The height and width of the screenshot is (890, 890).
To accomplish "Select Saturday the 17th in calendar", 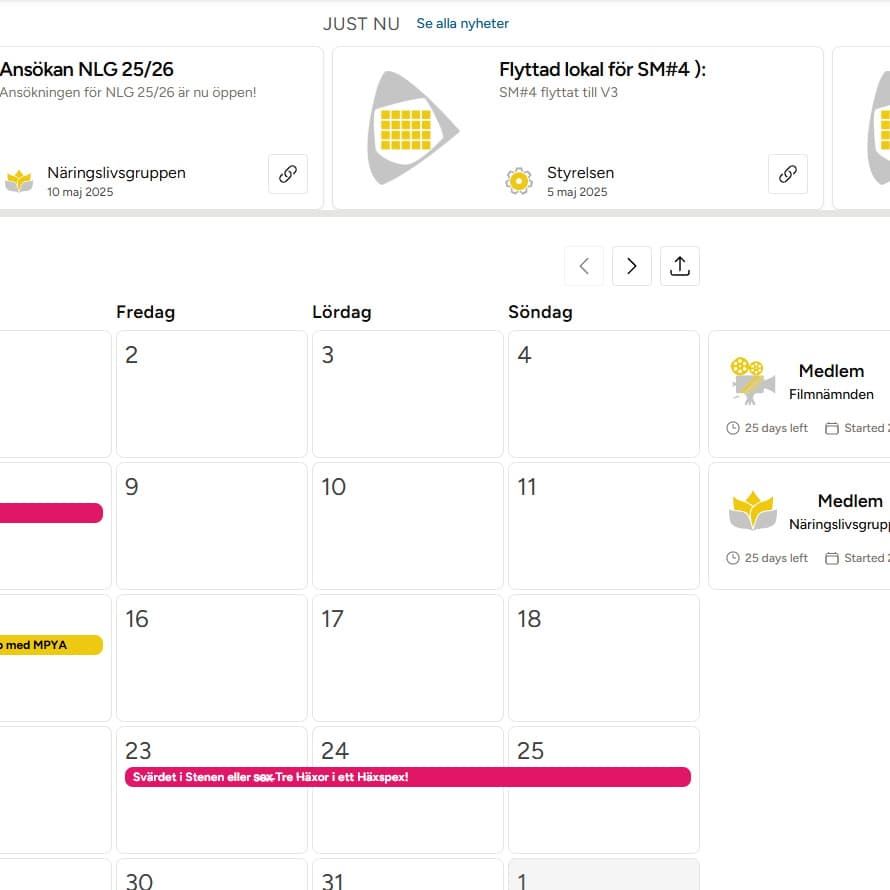I will click(x=407, y=658).
